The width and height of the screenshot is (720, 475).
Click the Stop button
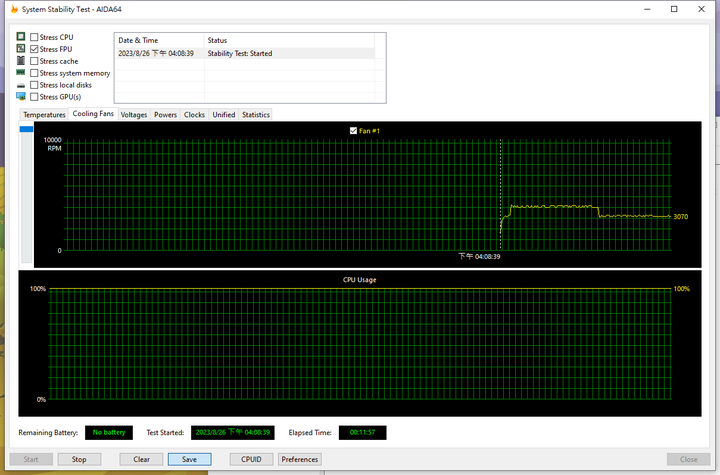click(79, 459)
